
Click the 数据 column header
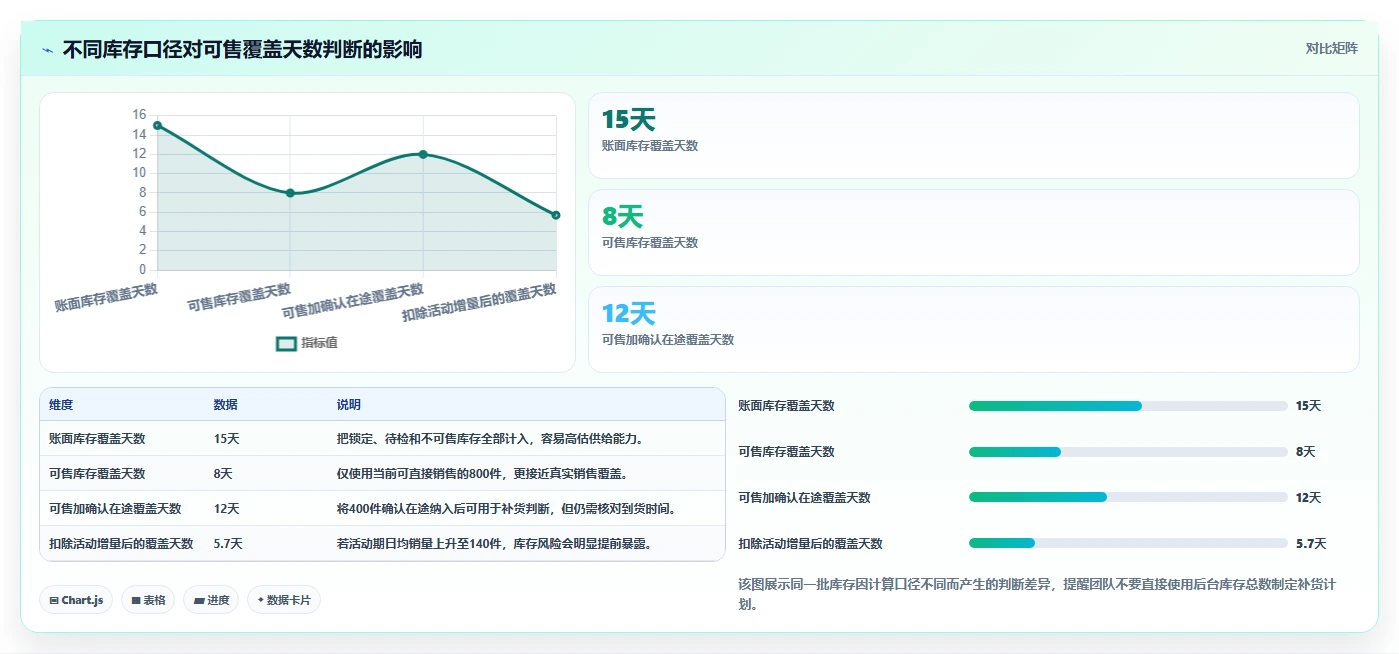tap(225, 405)
